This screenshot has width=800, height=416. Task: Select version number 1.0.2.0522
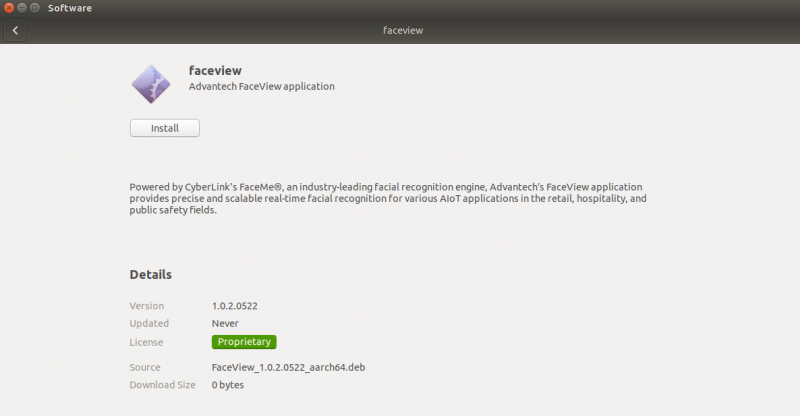point(240,305)
